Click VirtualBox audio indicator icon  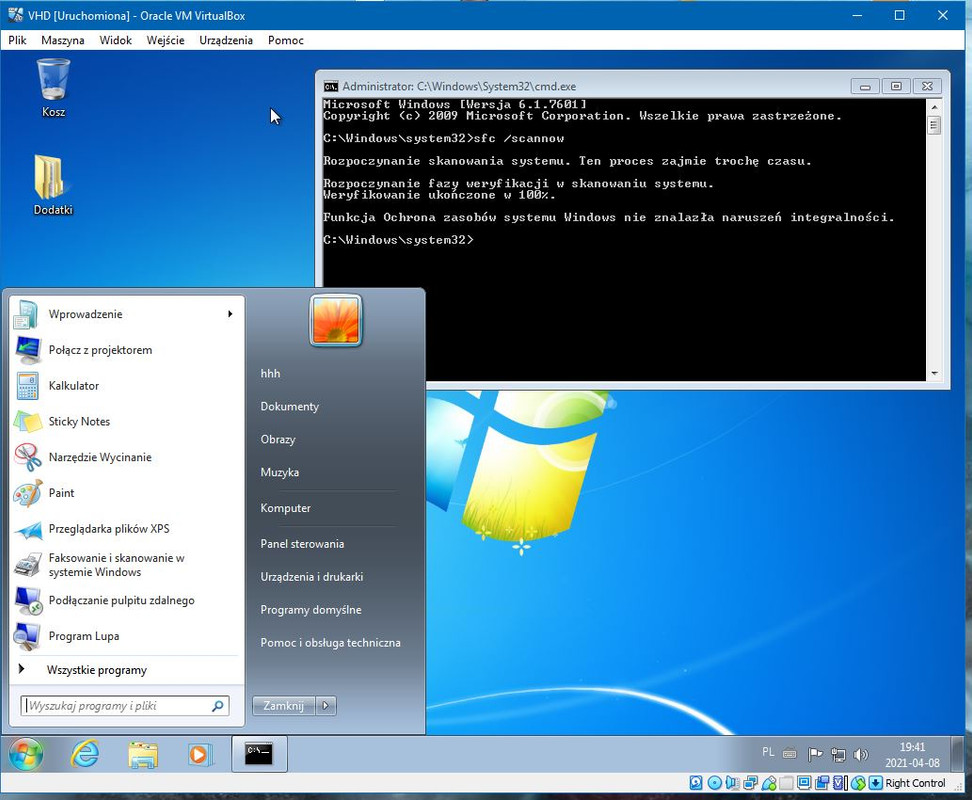[x=732, y=783]
